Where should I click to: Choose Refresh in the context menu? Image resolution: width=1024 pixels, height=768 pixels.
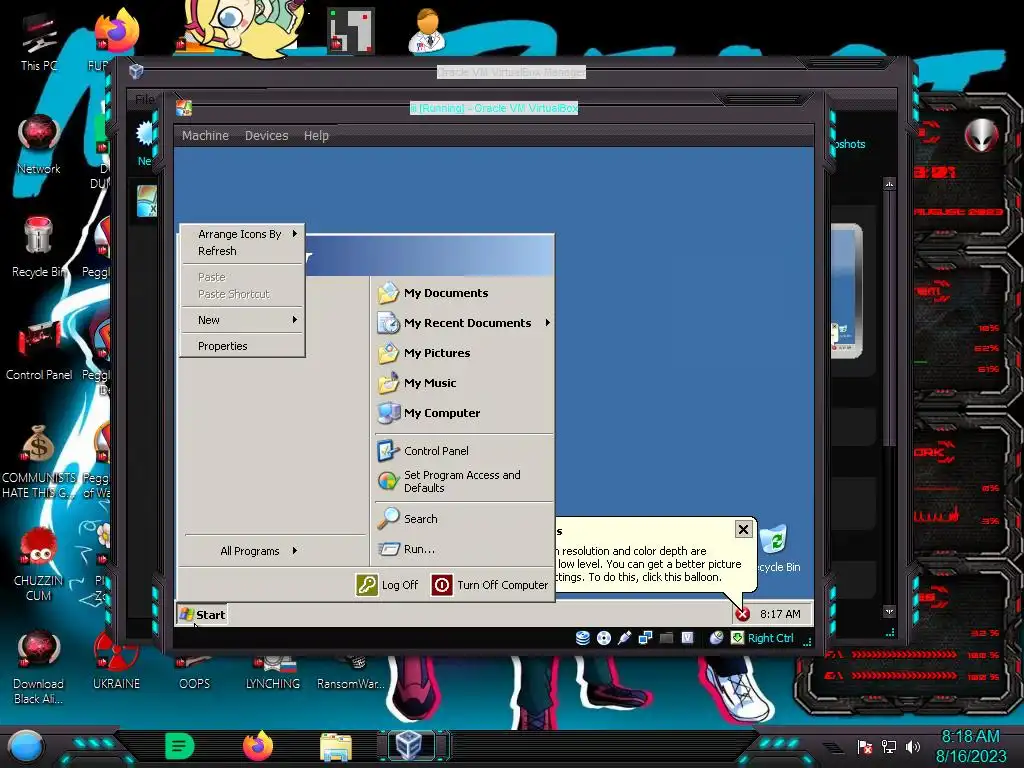[x=242, y=251]
